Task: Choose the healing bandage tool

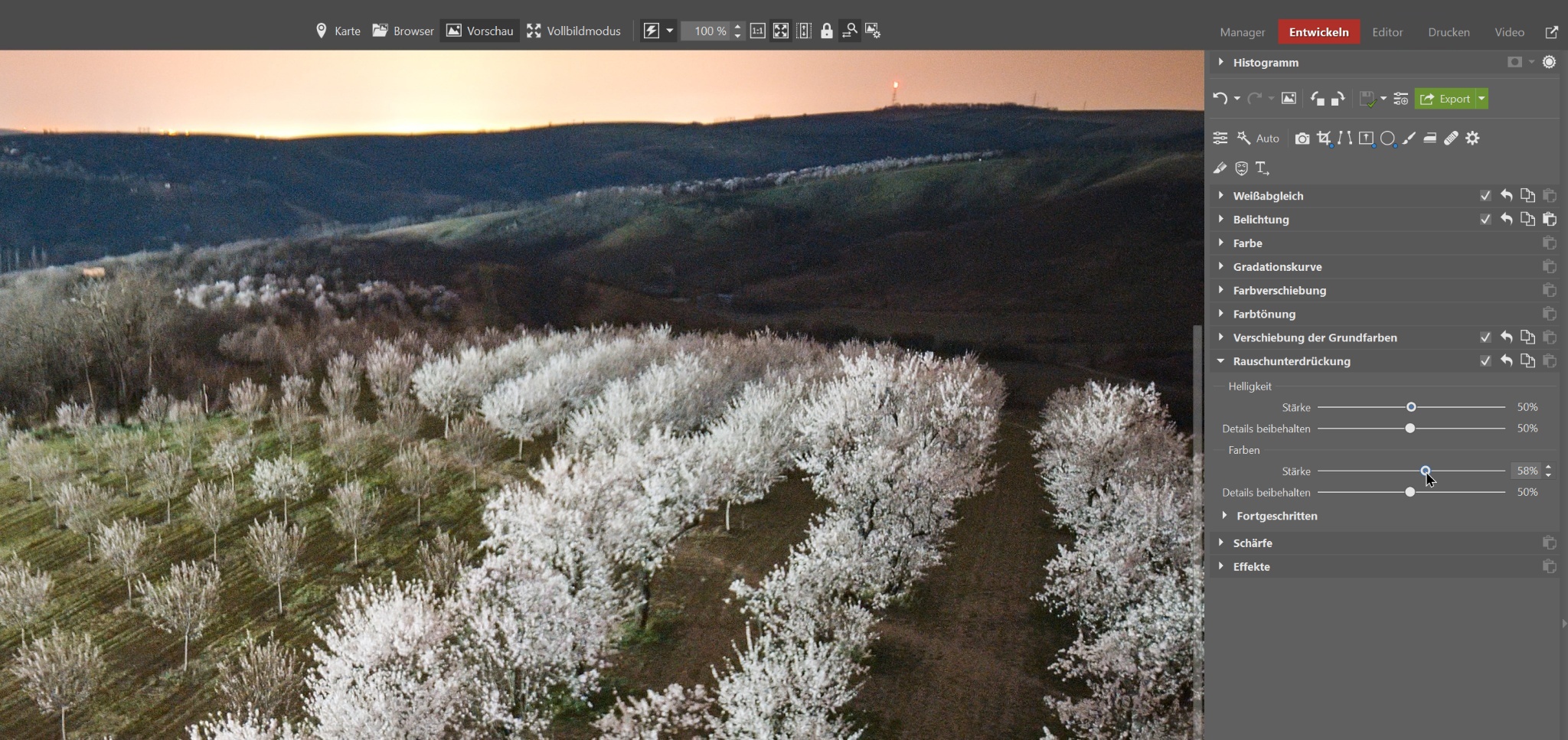Action: (x=1451, y=139)
